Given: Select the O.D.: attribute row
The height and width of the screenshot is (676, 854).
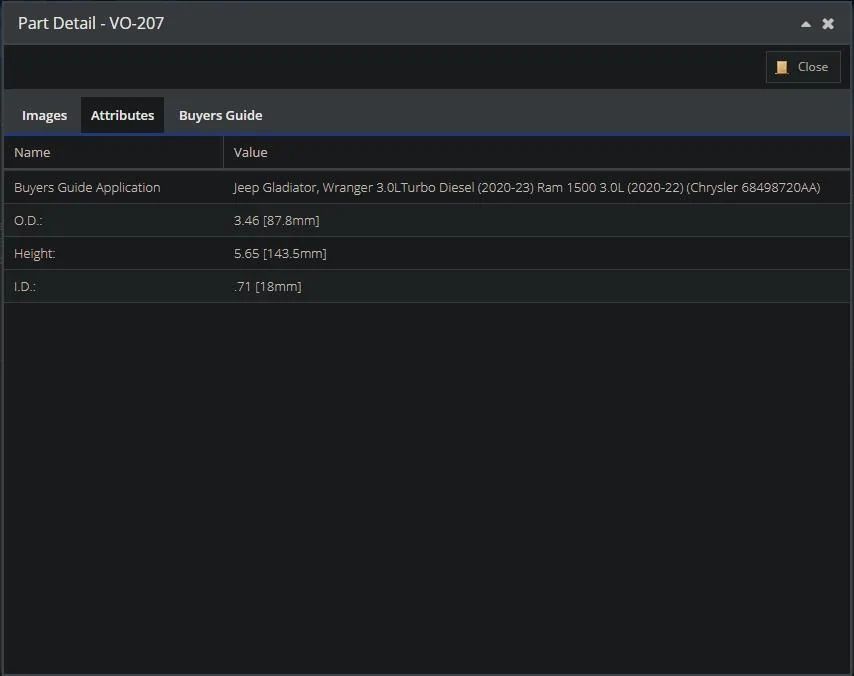Looking at the screenshot, I should point(427,220).
